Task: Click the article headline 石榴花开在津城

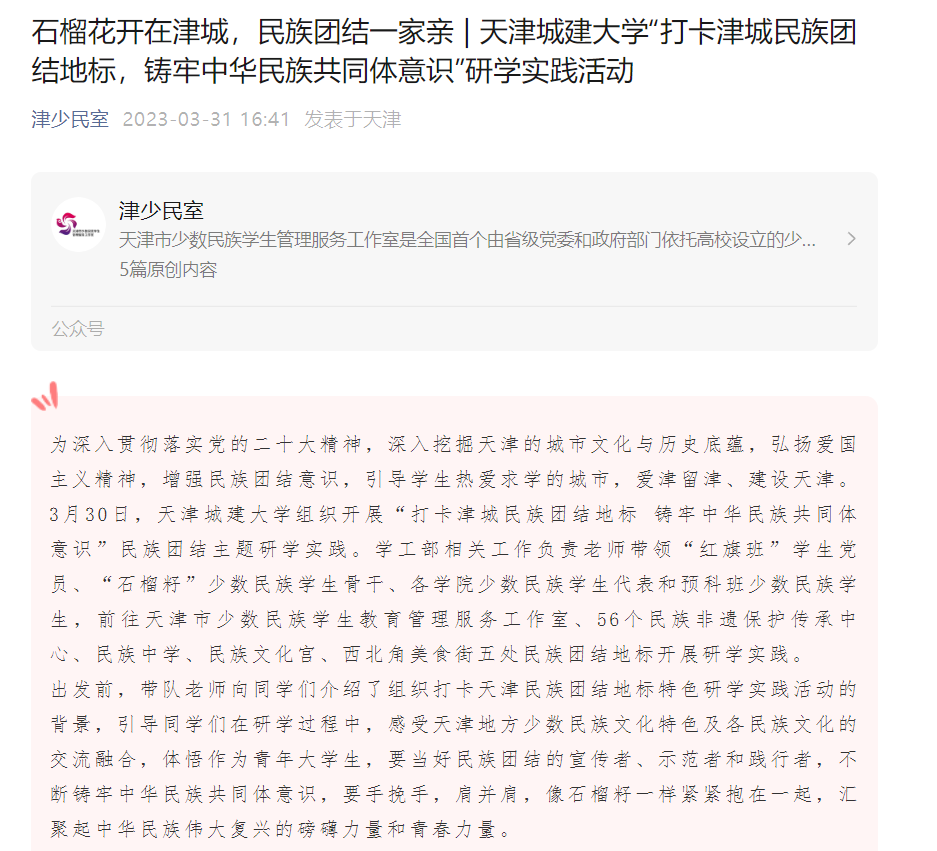Action: [x=443, y=51]
